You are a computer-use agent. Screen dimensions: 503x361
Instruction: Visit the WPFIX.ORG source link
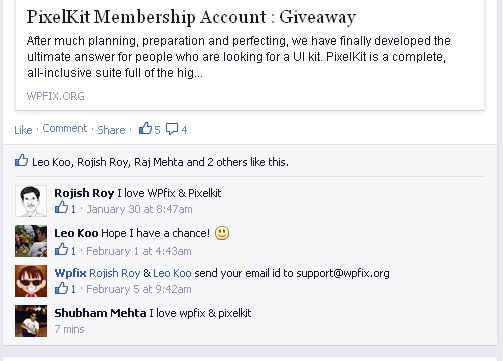(x=56, y=96)
